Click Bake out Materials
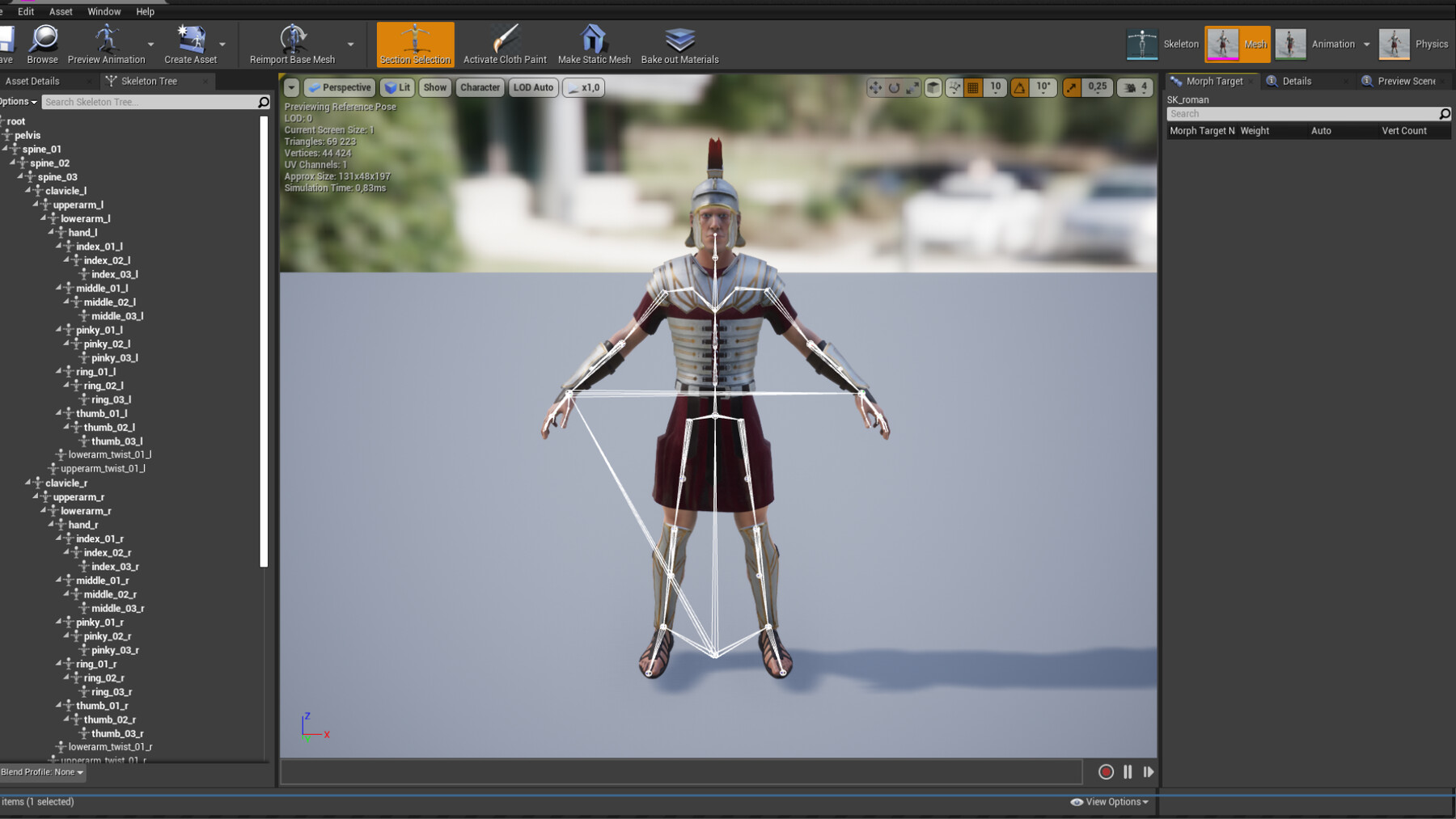1456x819 pixels. click(x=679, y=44)
